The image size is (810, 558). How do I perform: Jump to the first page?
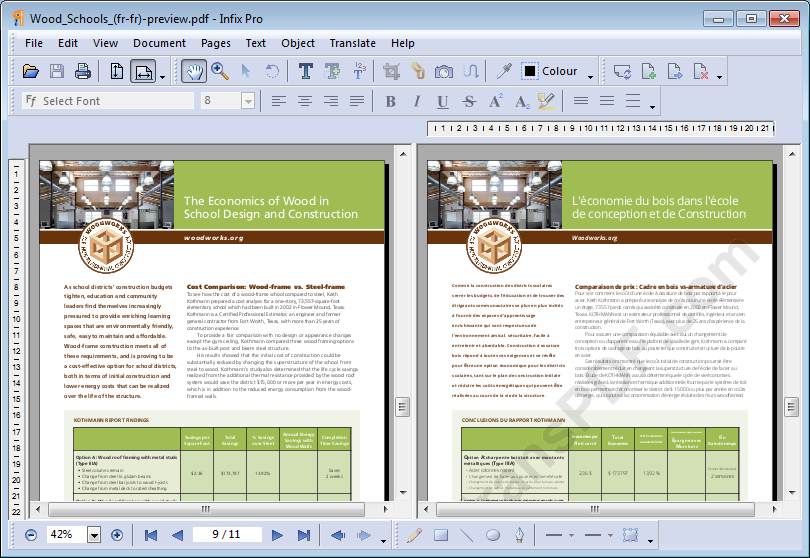(x=151, y=535)
